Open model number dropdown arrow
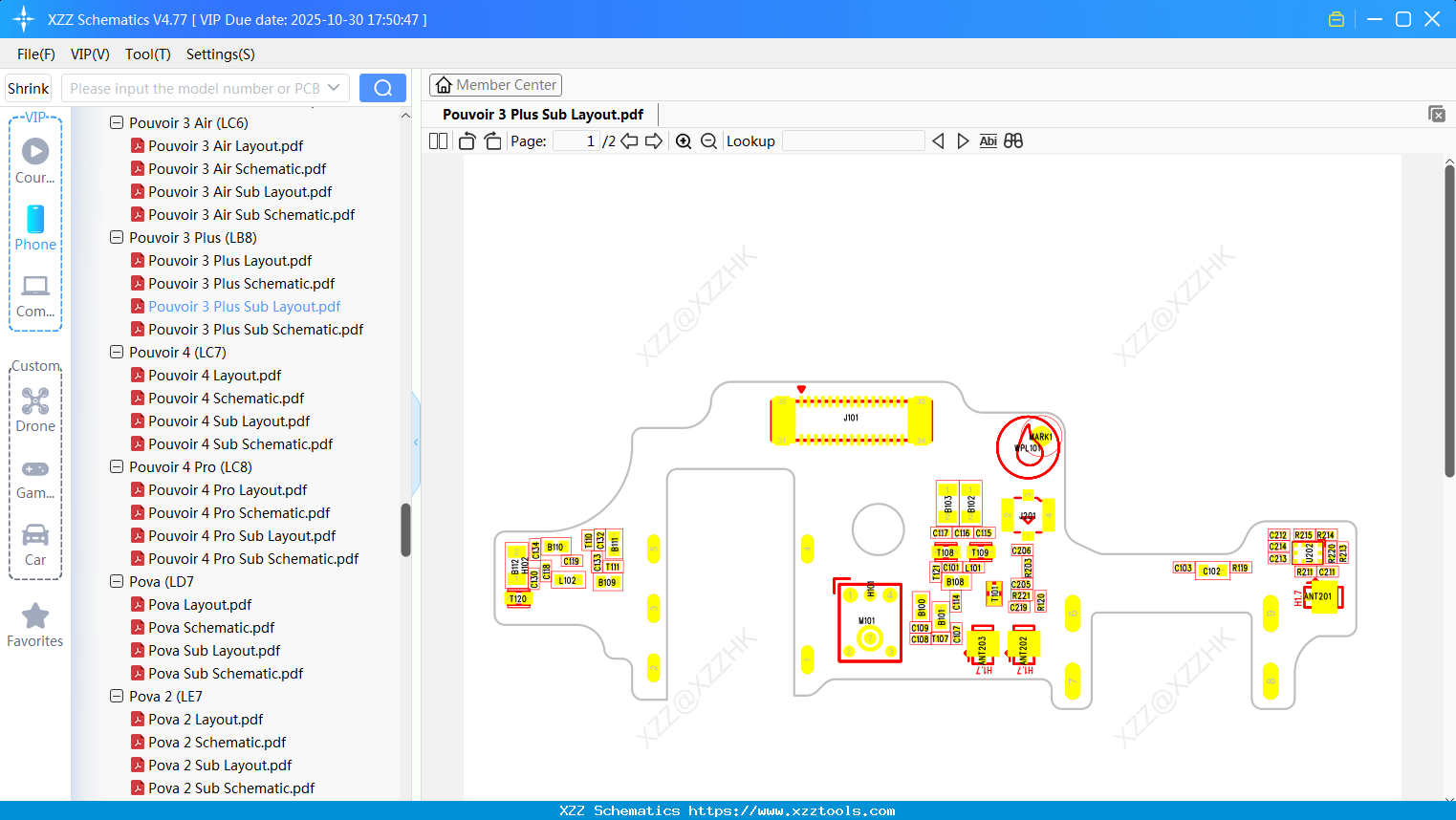This screenshot has height=820, width=1456. click(x=334, y=88)
